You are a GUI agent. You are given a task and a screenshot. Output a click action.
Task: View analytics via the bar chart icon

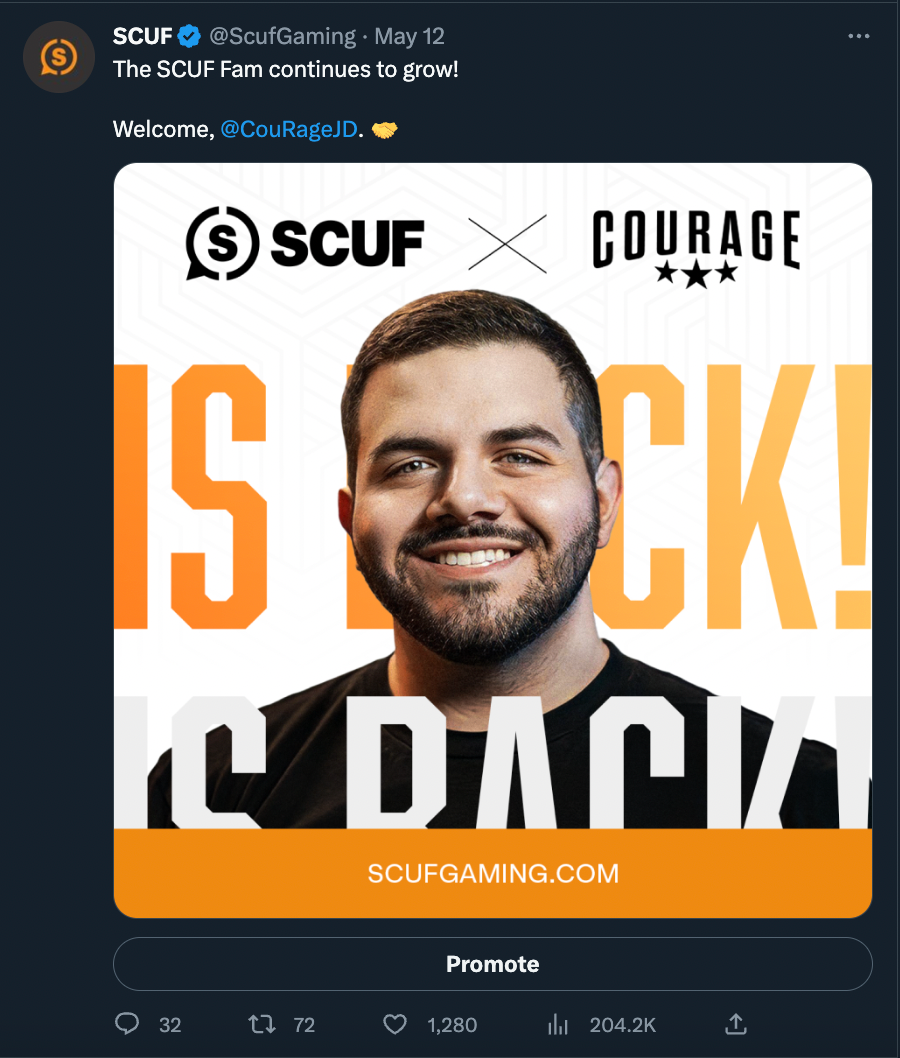558,1024
